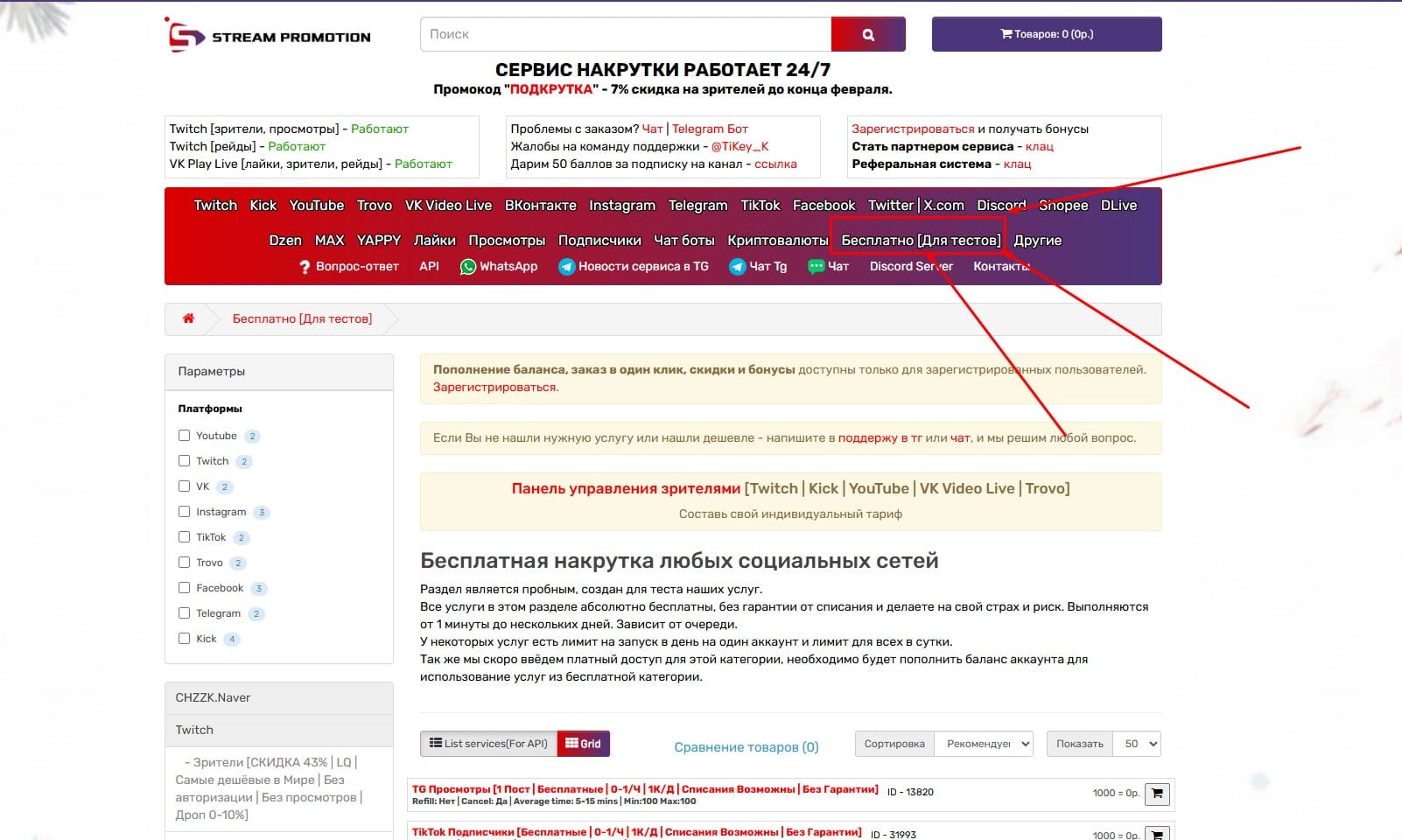Check the Youtube platform filter
Screen dimensions: 1402x840
184,436
